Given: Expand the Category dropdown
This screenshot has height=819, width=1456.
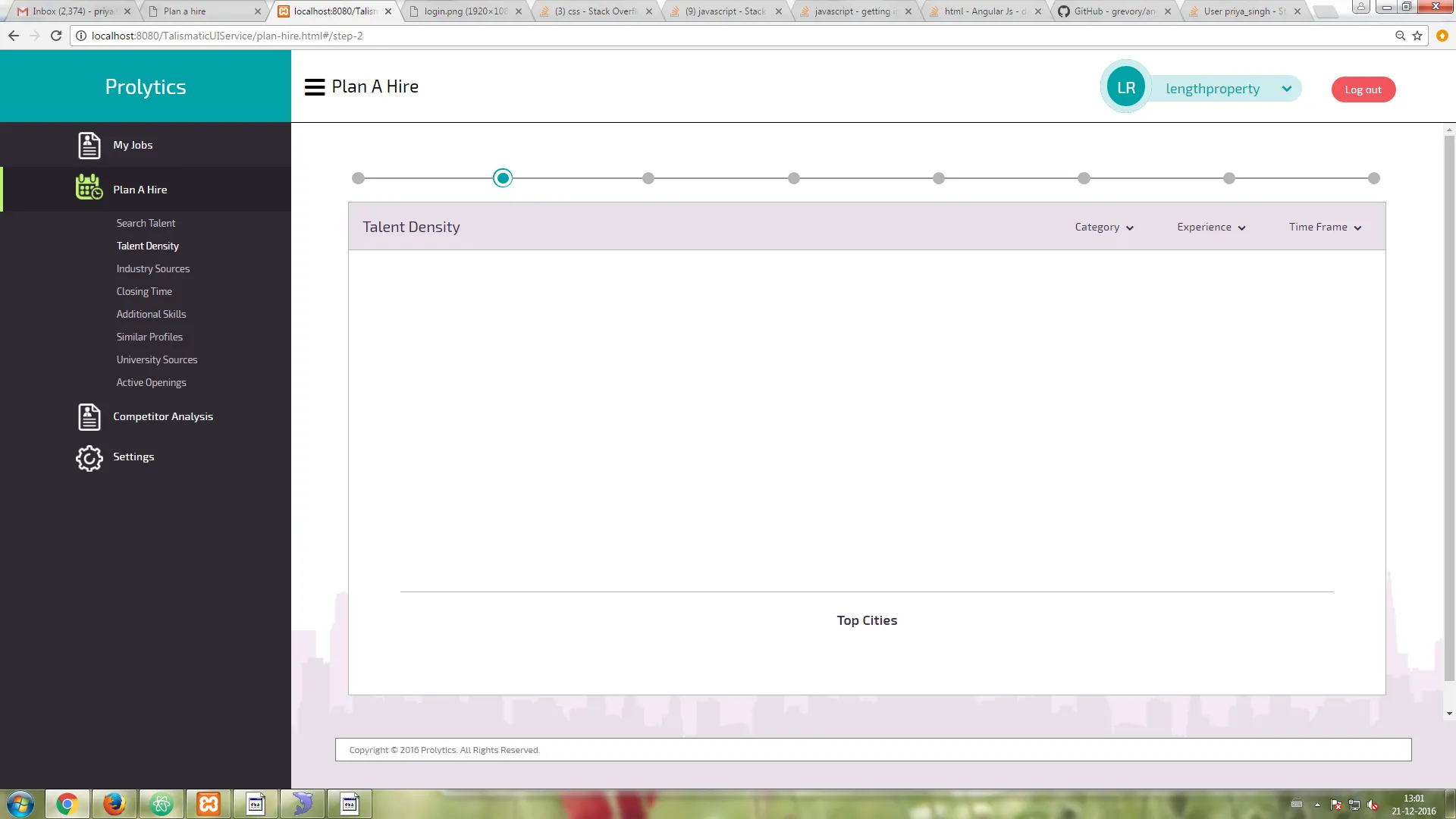Looking at the screenshot, I should click(x=1104, y=227).
